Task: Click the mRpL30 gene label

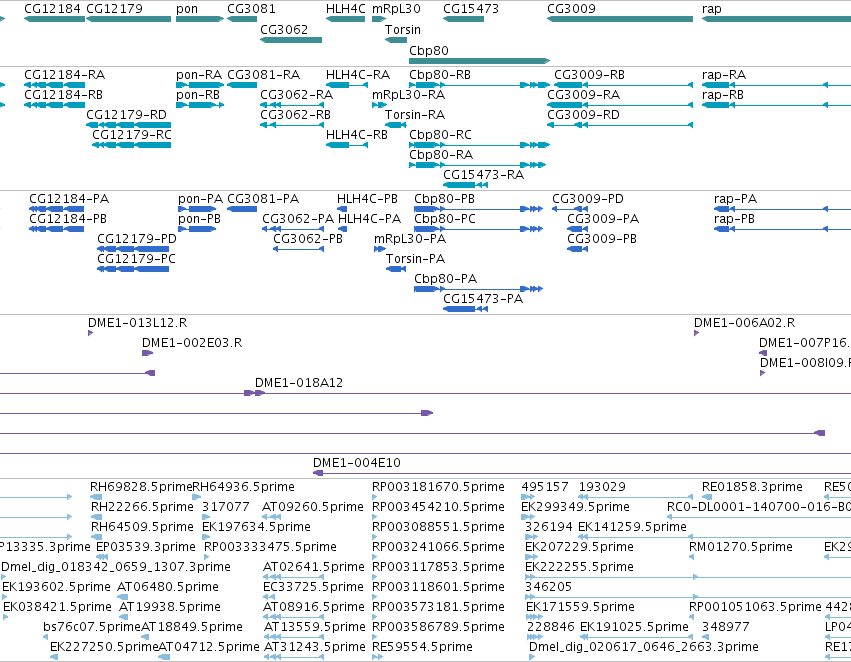Action: point(396,9)
